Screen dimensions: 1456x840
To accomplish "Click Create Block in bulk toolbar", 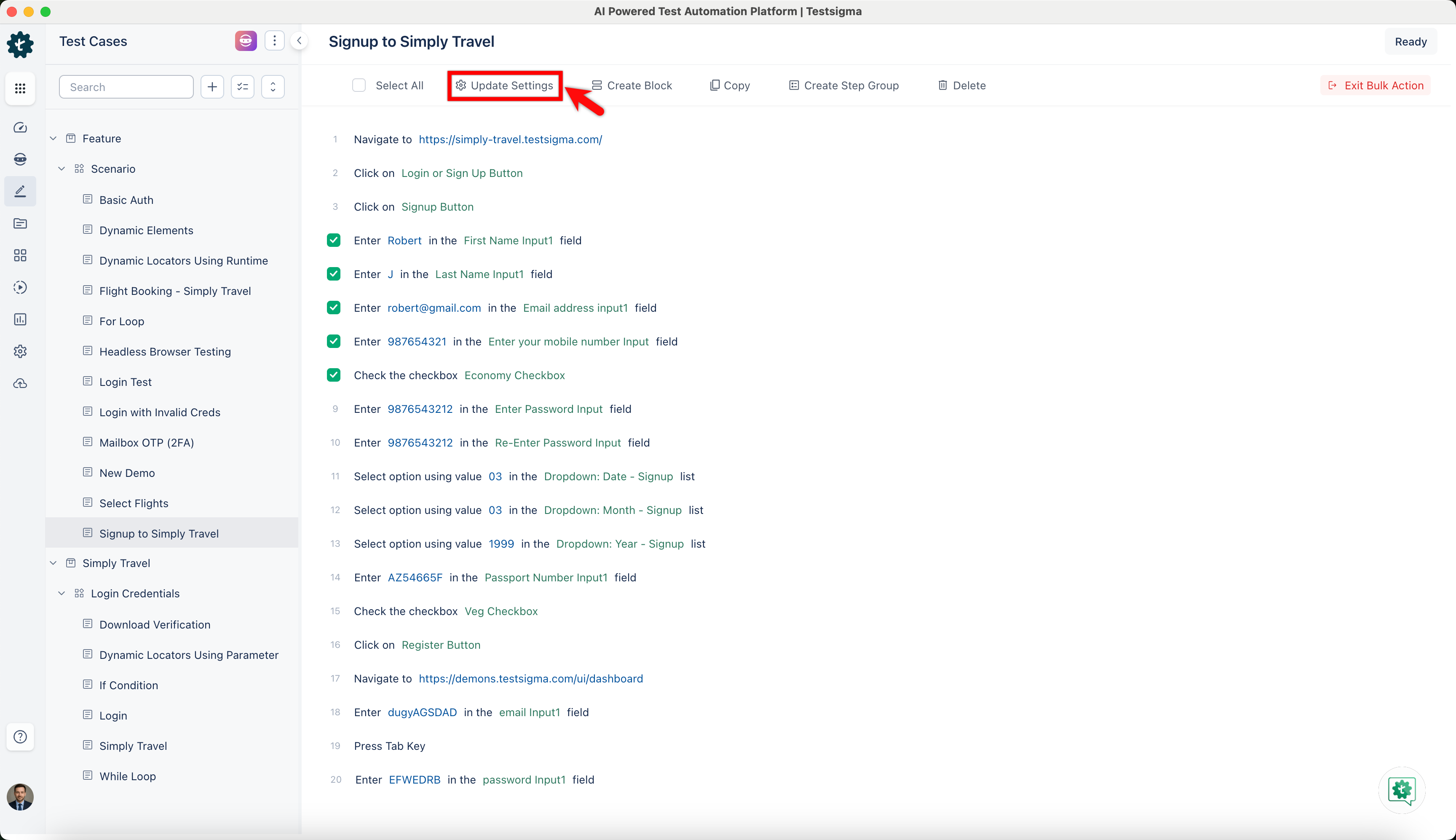I will coord(632,86).
